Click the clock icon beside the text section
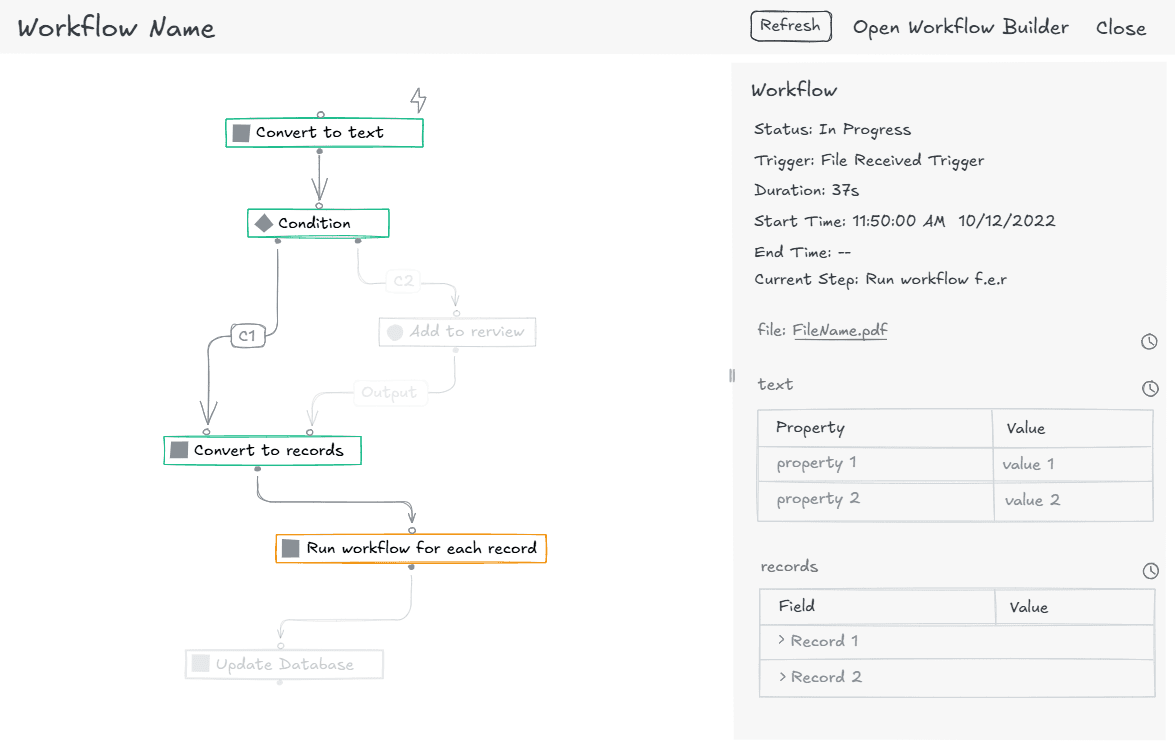This screenshot has width=1175, height=745. [1150, 389]
